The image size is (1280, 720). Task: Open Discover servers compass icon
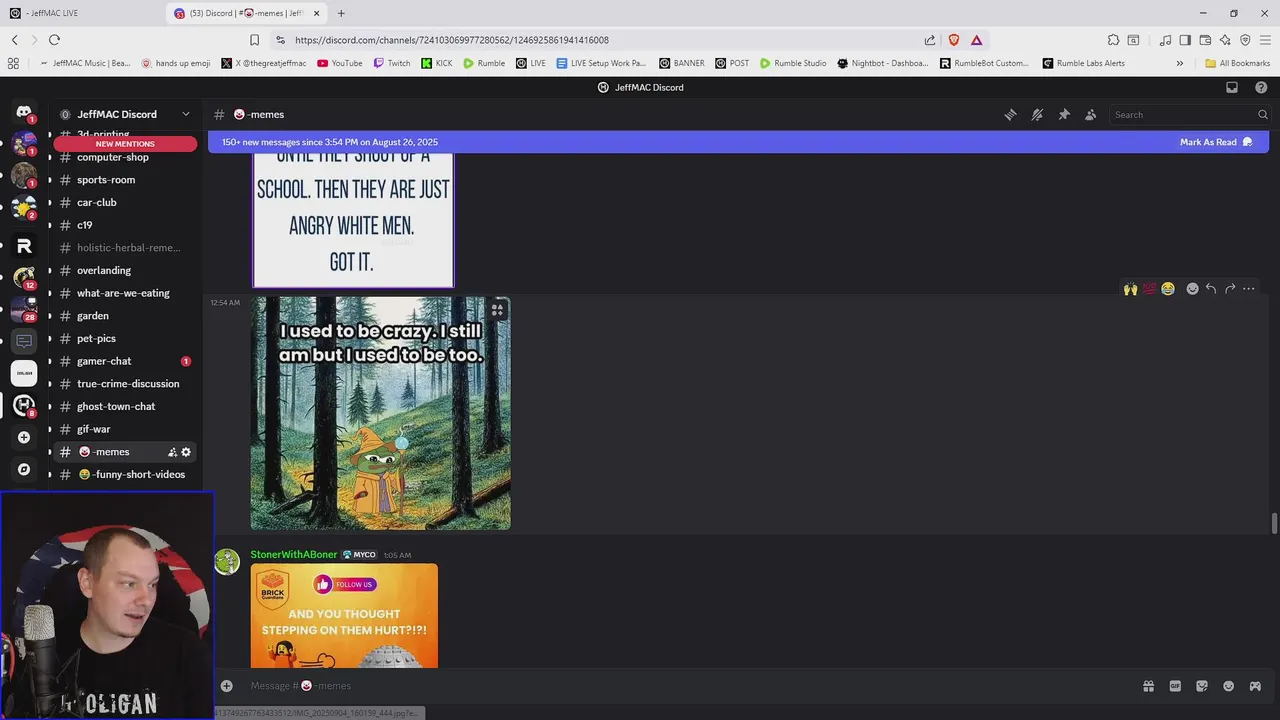pyautogui.click(x=24, y=469)
